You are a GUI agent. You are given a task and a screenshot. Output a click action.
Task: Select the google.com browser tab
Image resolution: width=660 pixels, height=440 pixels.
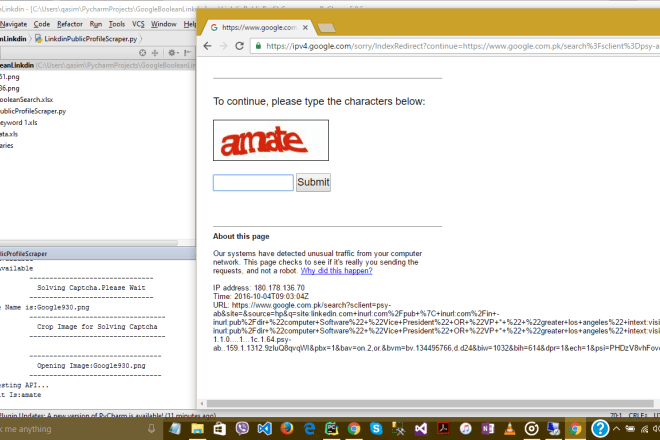(259, 27)
